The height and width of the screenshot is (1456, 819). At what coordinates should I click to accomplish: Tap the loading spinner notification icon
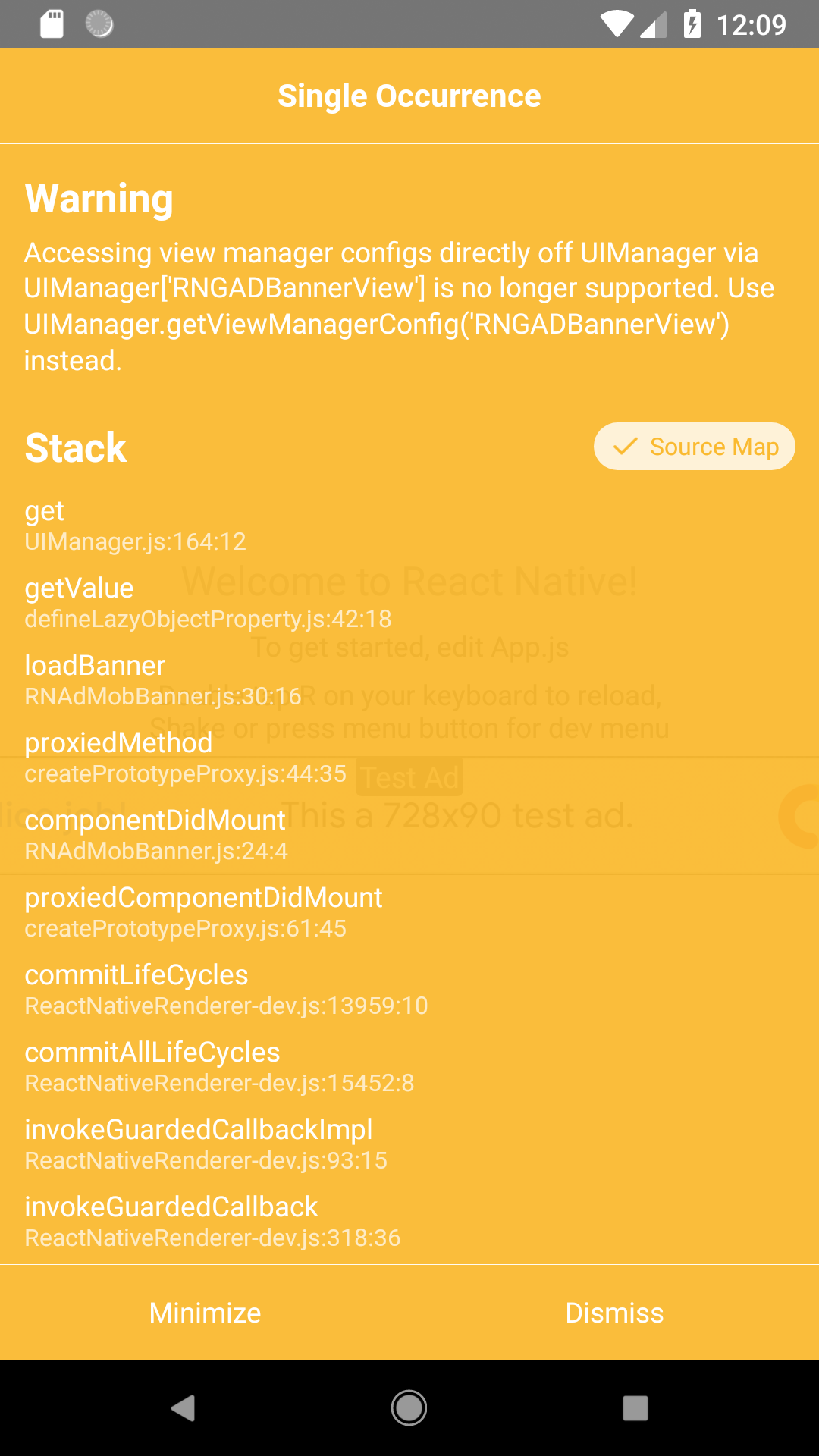[x=97, y=24]
